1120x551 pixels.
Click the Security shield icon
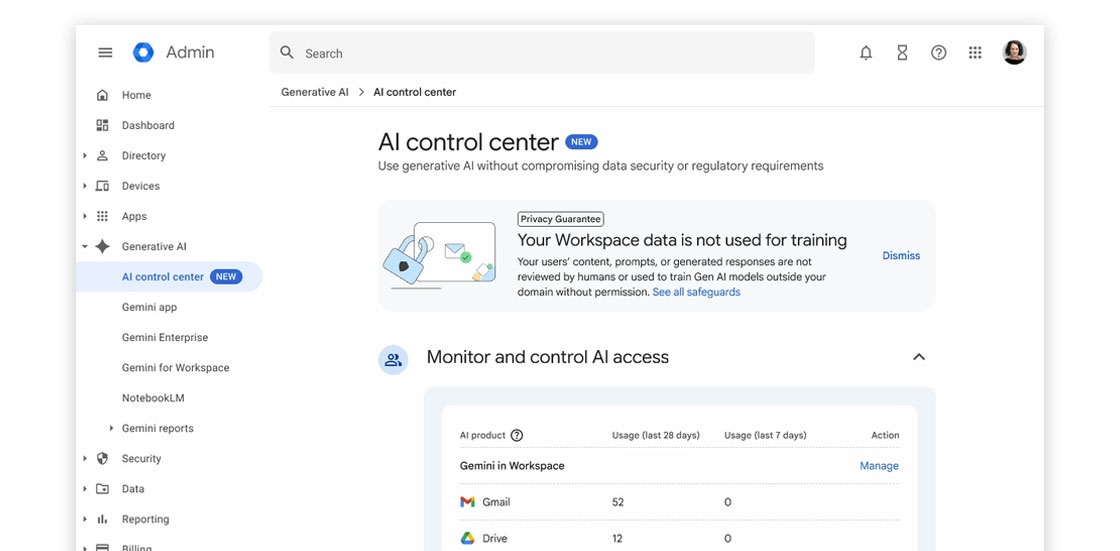[102, 458]
